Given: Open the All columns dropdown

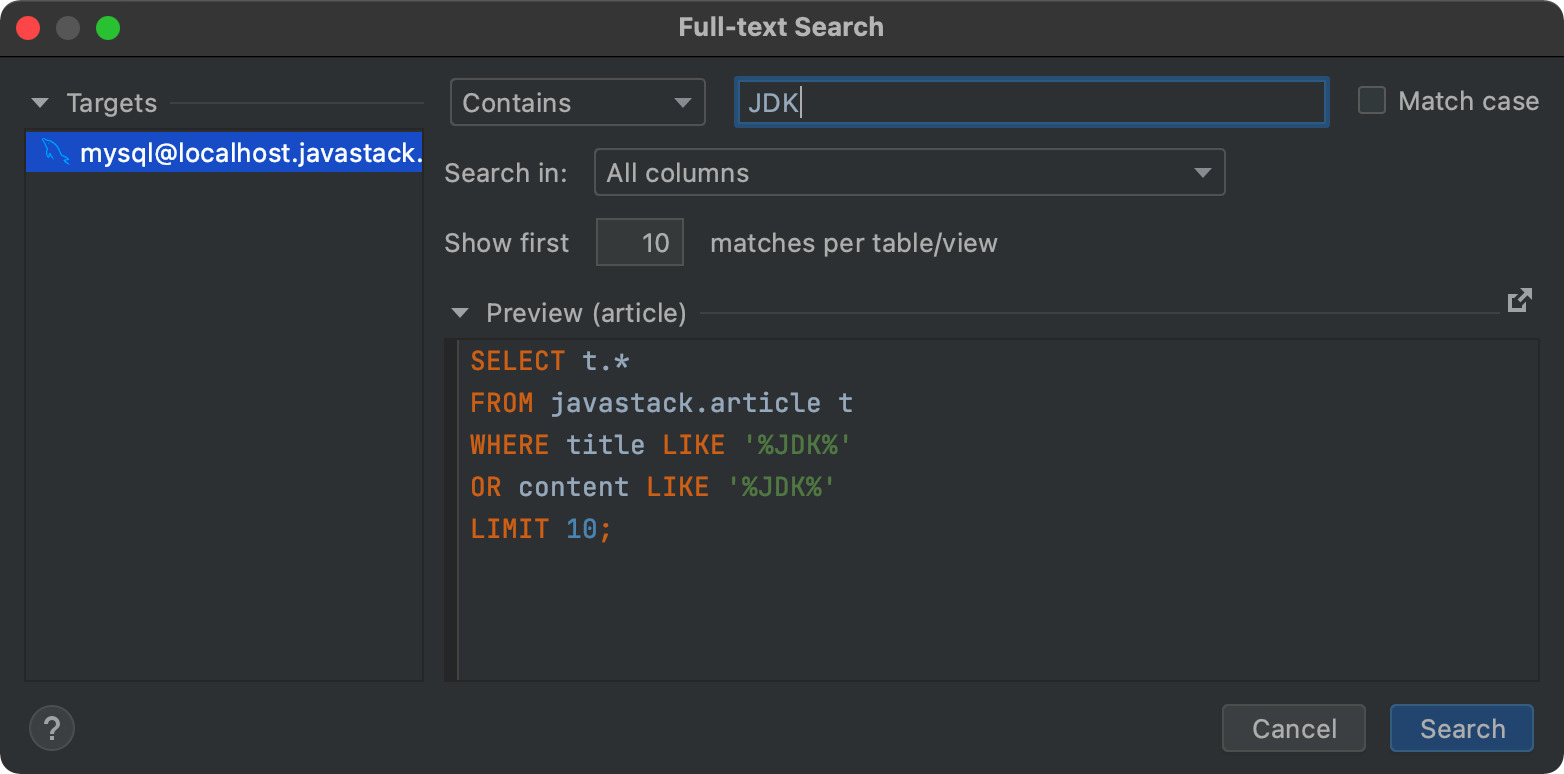Looking at the screenshot, I should click(909, 172).
